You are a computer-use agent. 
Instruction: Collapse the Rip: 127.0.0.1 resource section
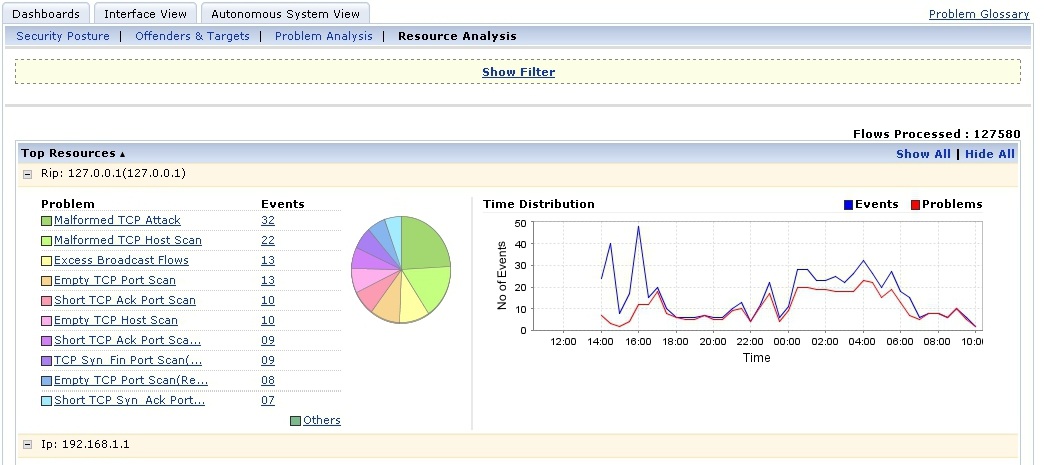28,174
